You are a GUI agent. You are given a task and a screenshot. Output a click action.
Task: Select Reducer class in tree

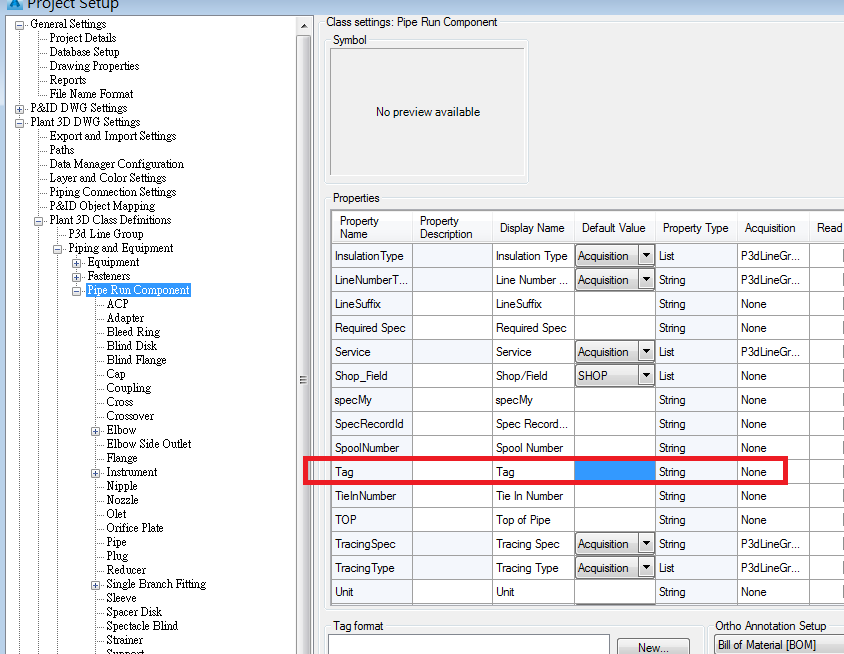tap(126, 569)
